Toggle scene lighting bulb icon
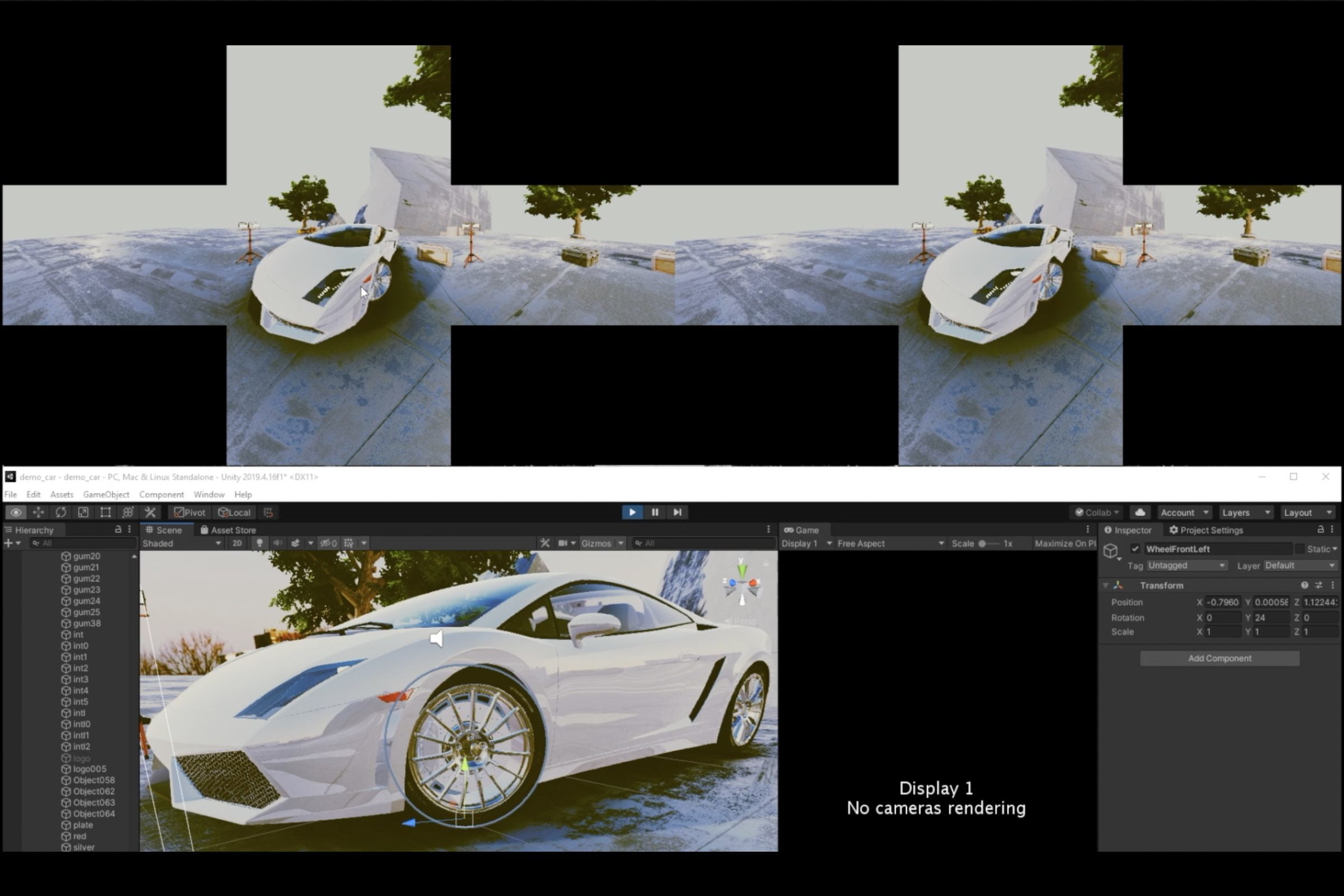The image size is (1344, 896). click(x=259, y=543)
